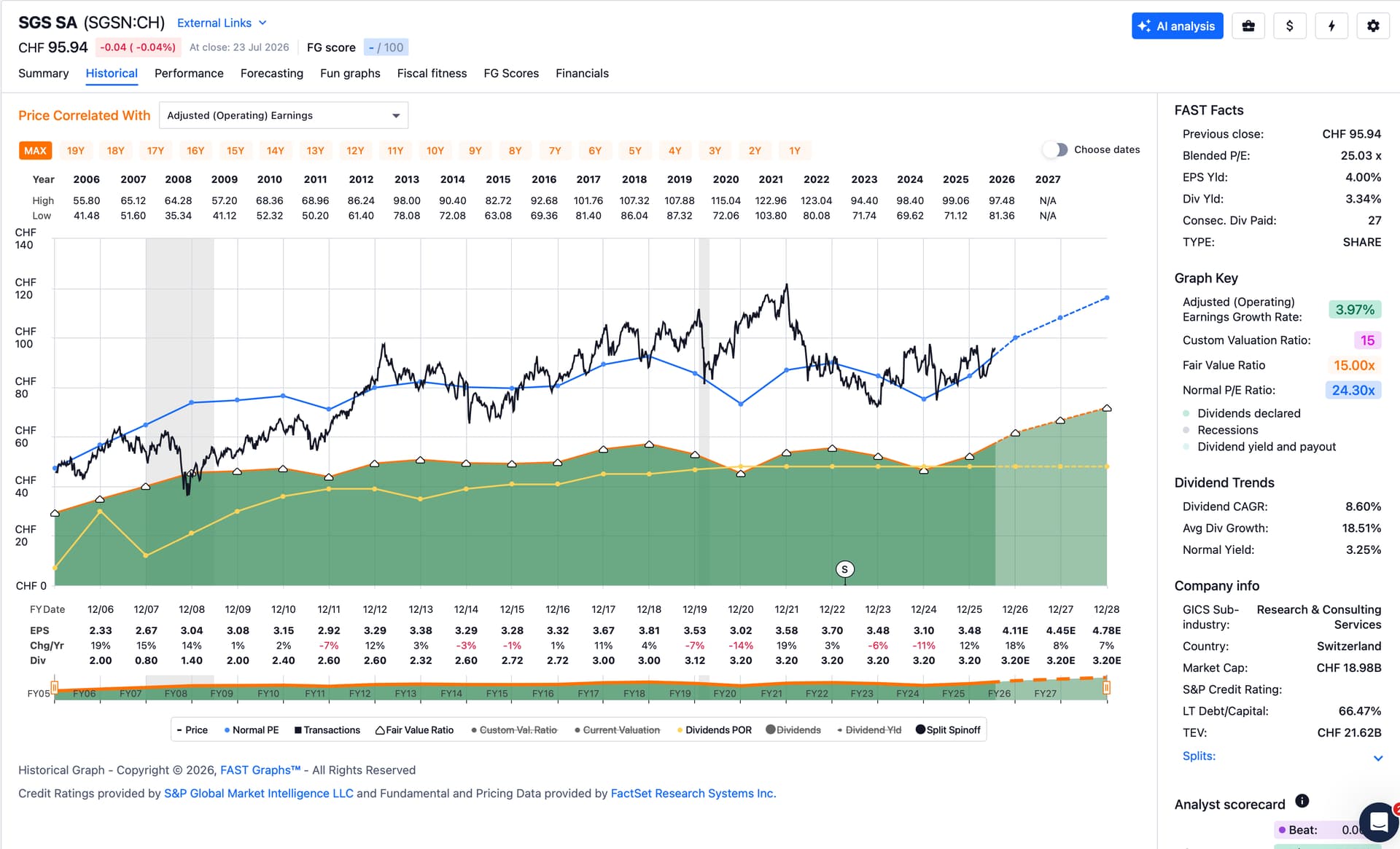Toggle Dividend yield and payout key
The height and width of the screenshot is (849, 1400).
coord(1259,447)
